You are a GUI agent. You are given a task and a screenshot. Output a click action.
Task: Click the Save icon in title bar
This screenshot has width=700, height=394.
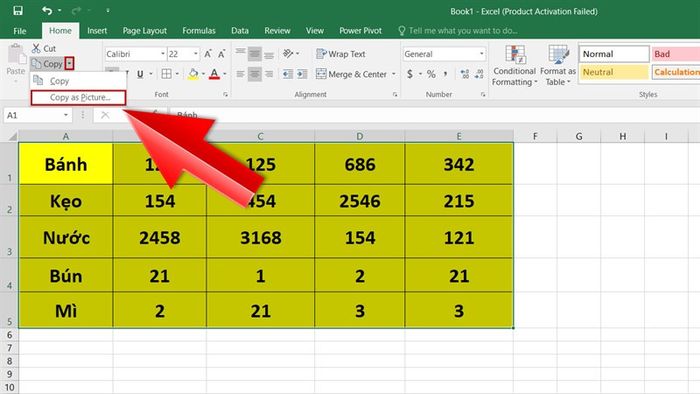tap(18, 10)
